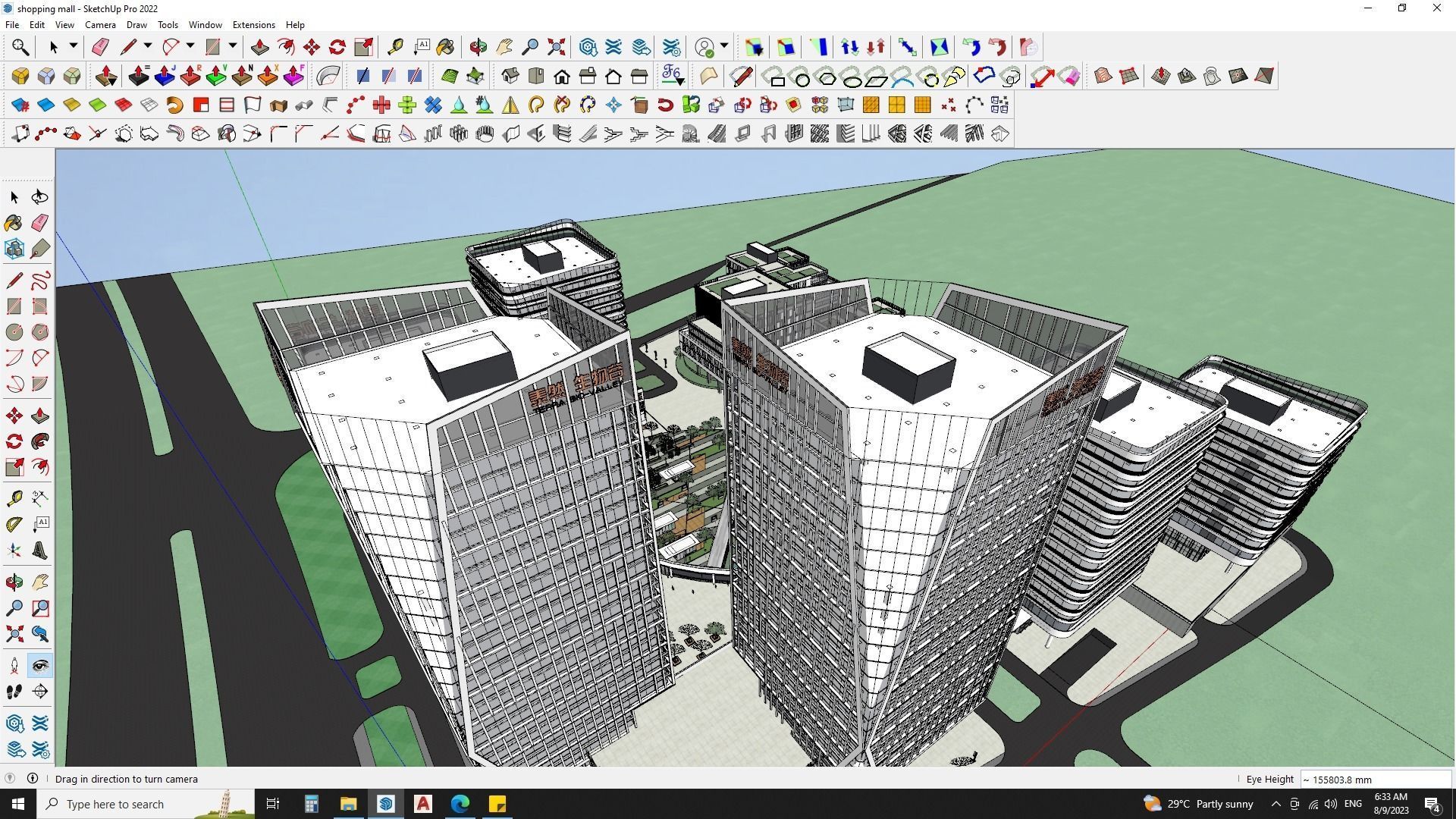This screenshot has width=1456, height=819.
Task: Pick the Paint Bucket in left toolbar
Action: coord(14,223)
